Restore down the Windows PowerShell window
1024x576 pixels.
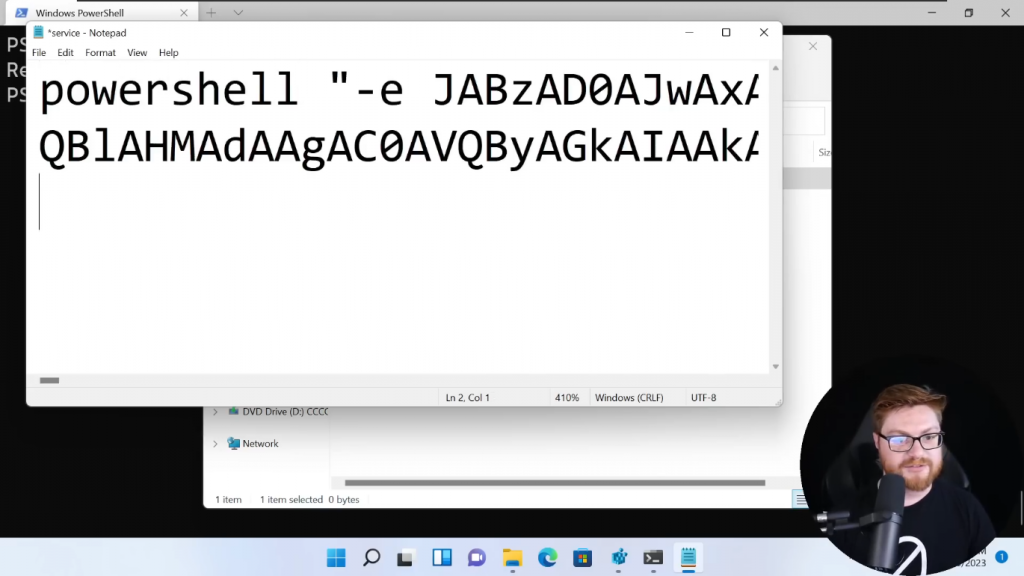[x=968, y=12]
